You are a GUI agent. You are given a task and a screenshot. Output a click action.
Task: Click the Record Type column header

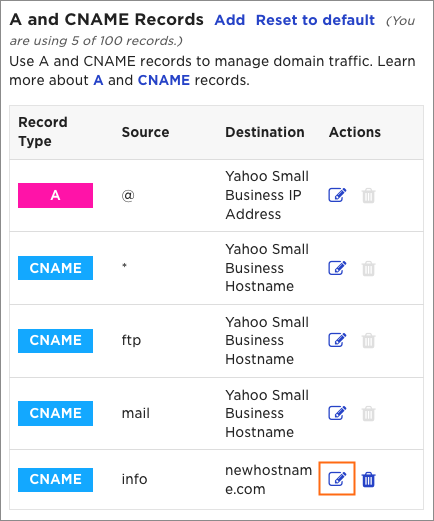point(43,132)
